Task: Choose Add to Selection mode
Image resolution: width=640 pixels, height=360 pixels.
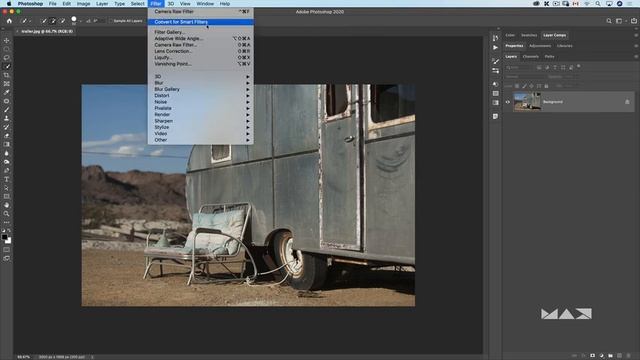Action: pos(53,20)
